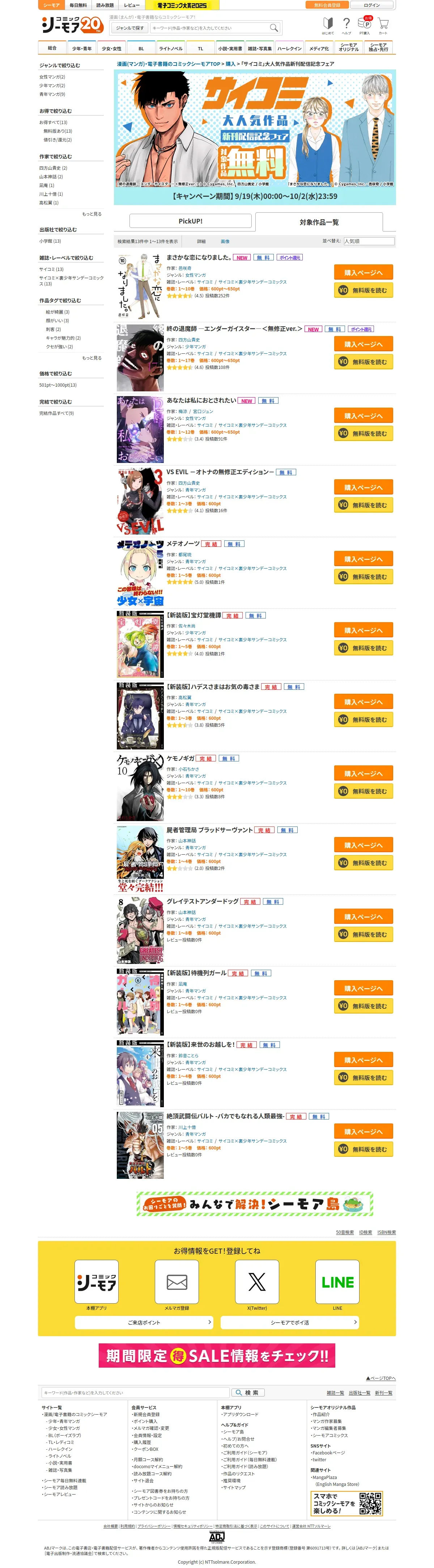Click the ログイン login button
The image size is (434, 1568).
[371, 5]
